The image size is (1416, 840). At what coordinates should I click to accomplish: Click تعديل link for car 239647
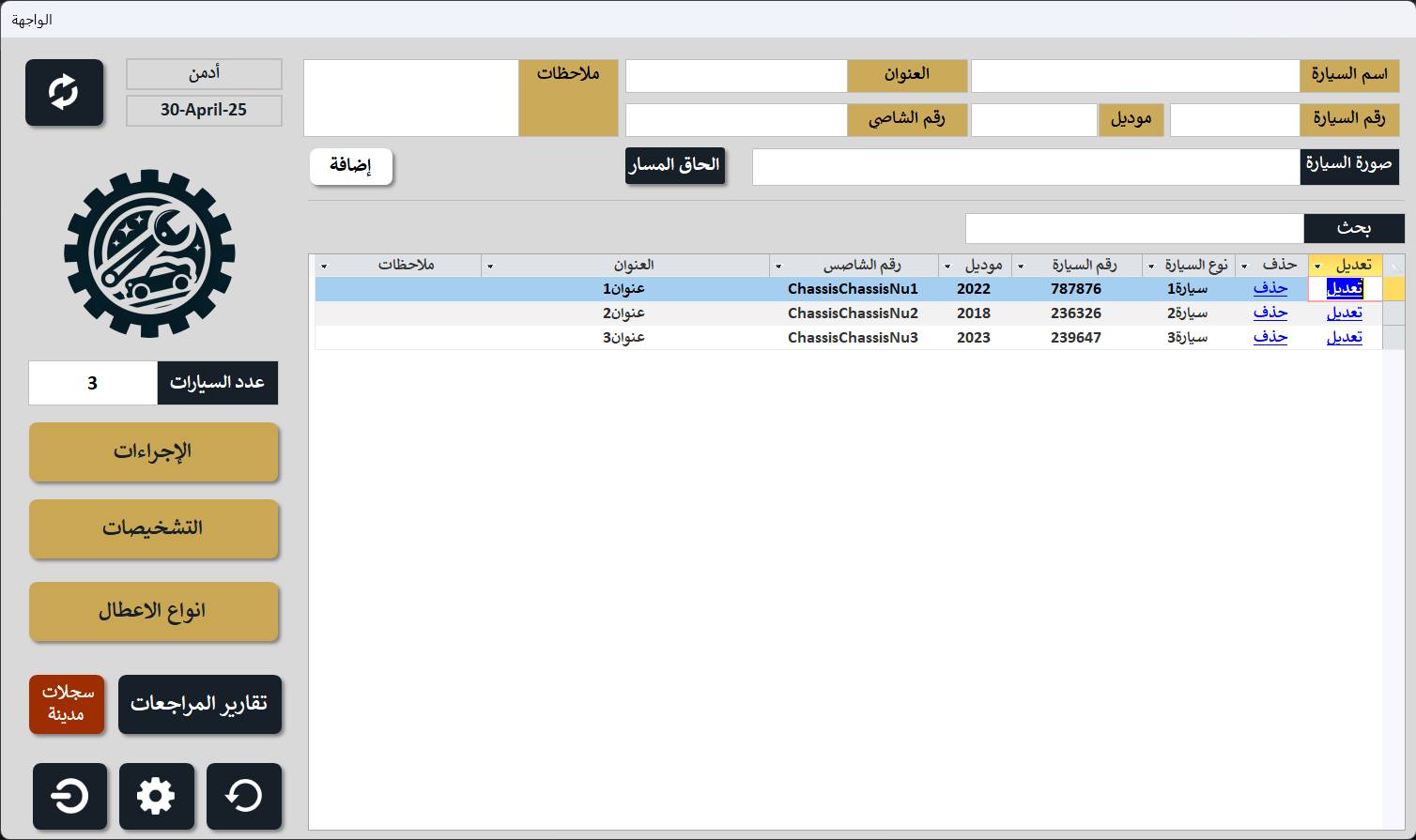1344,337
